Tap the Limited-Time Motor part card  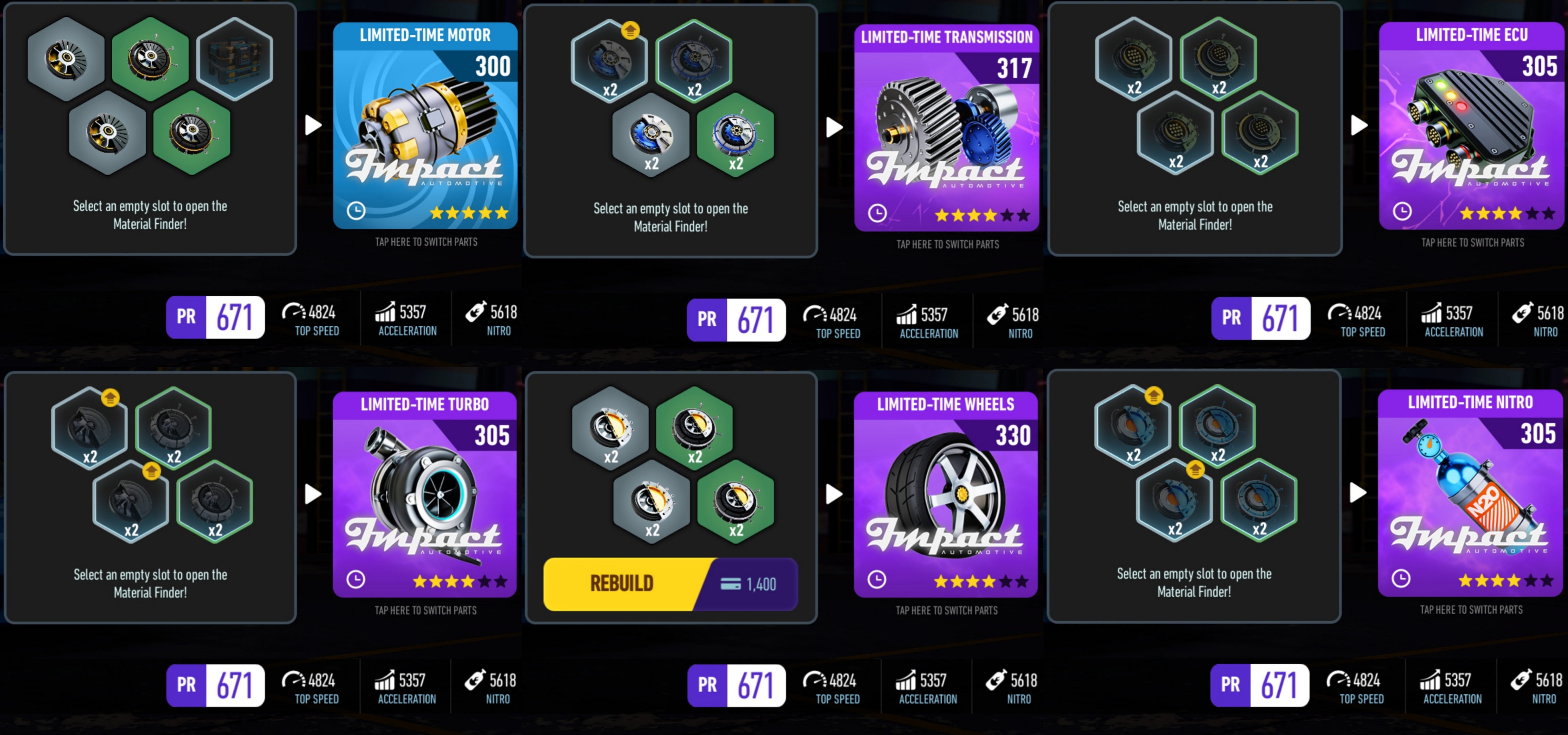click(425, 126)
